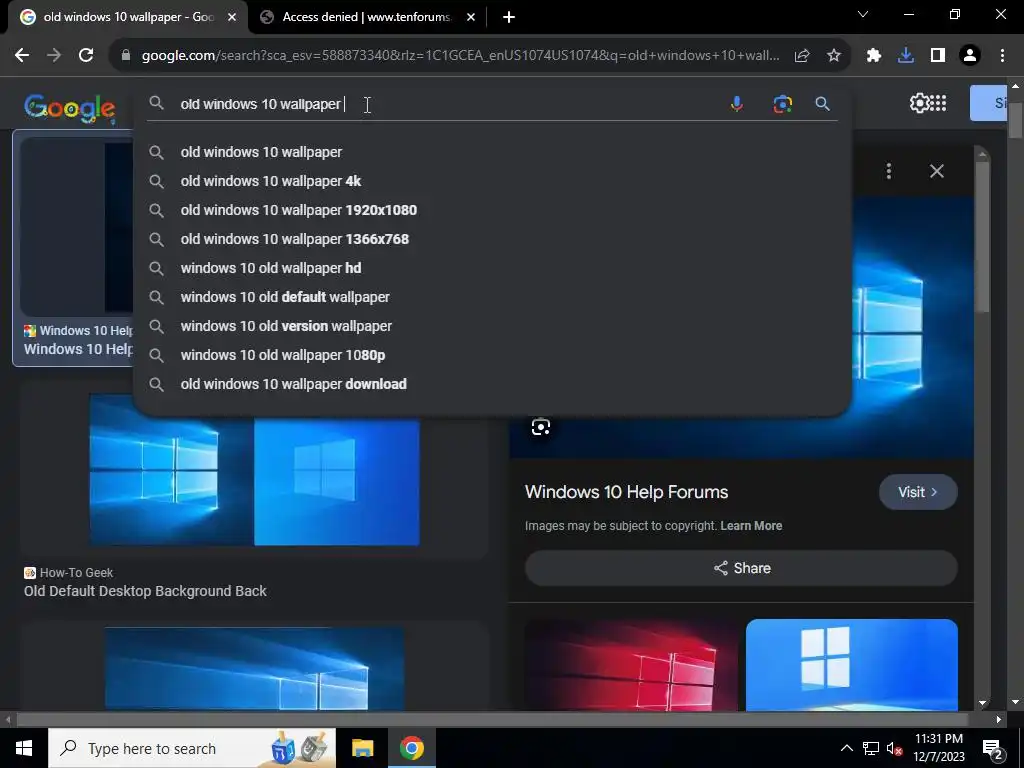Screen dimensions: 1024x768
Task: Click page vertical scrollbar down arrow
Action: (1016, 703)
